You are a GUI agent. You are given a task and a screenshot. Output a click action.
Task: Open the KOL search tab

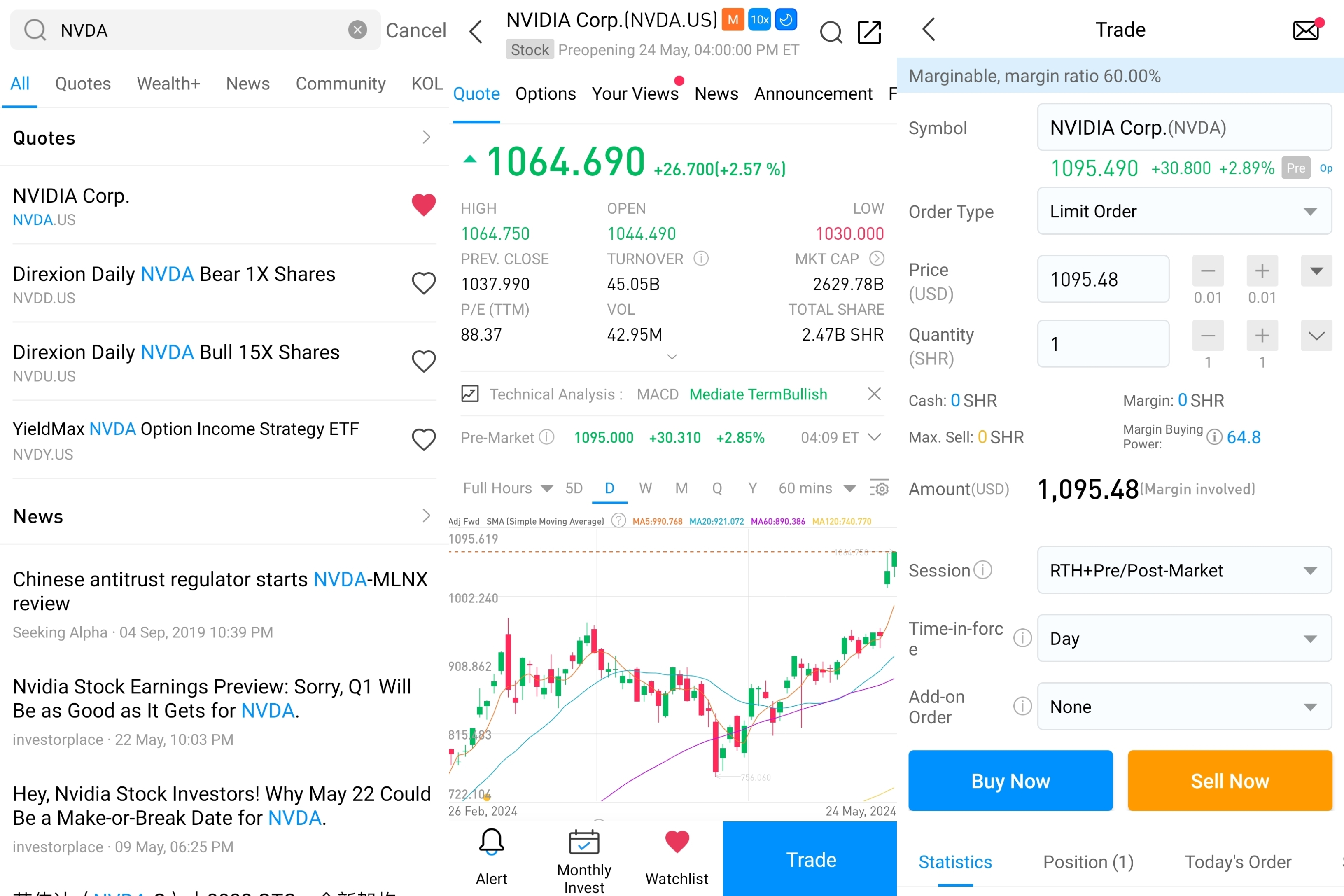click(x=427, y=84)
